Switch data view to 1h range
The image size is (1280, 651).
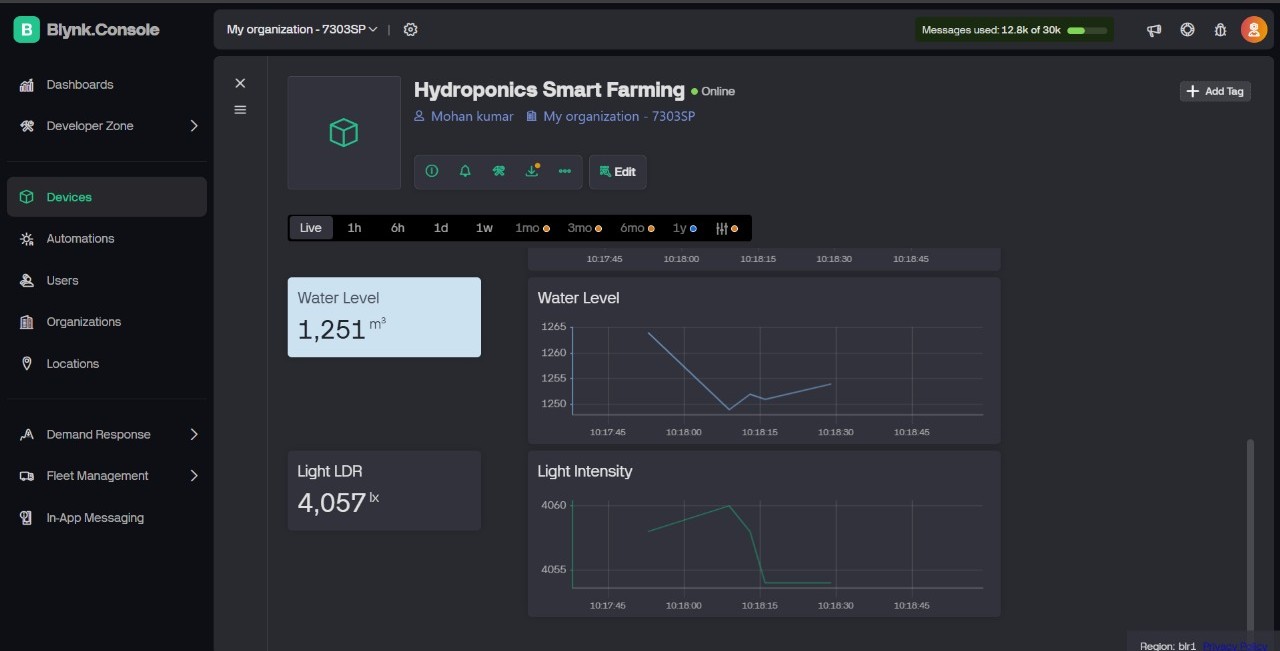coord(354,228)
